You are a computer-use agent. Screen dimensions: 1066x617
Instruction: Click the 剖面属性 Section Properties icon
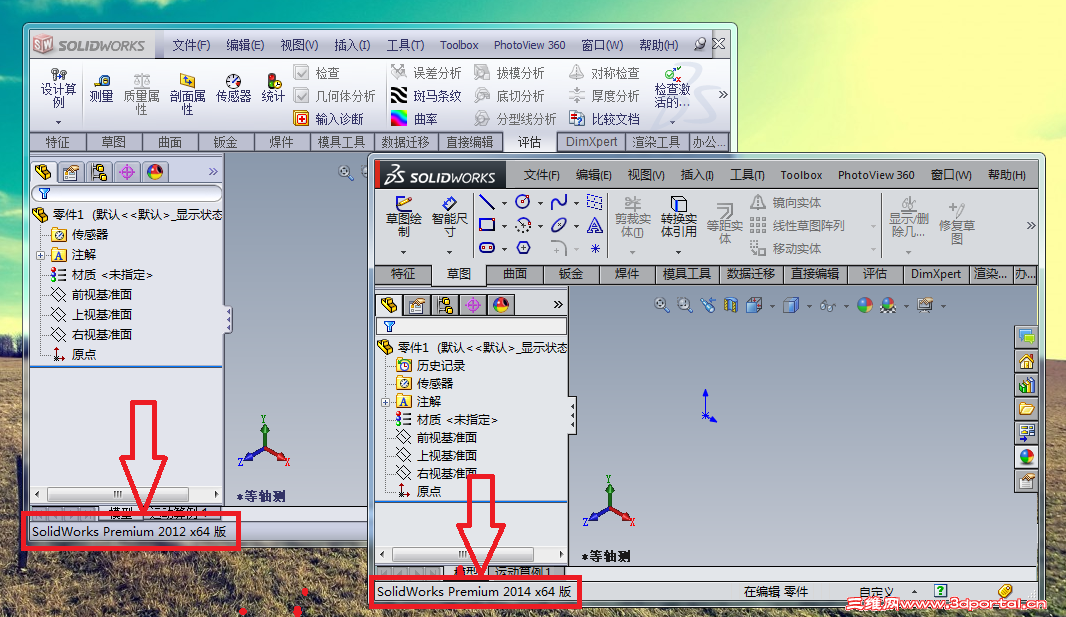[187, 84]
